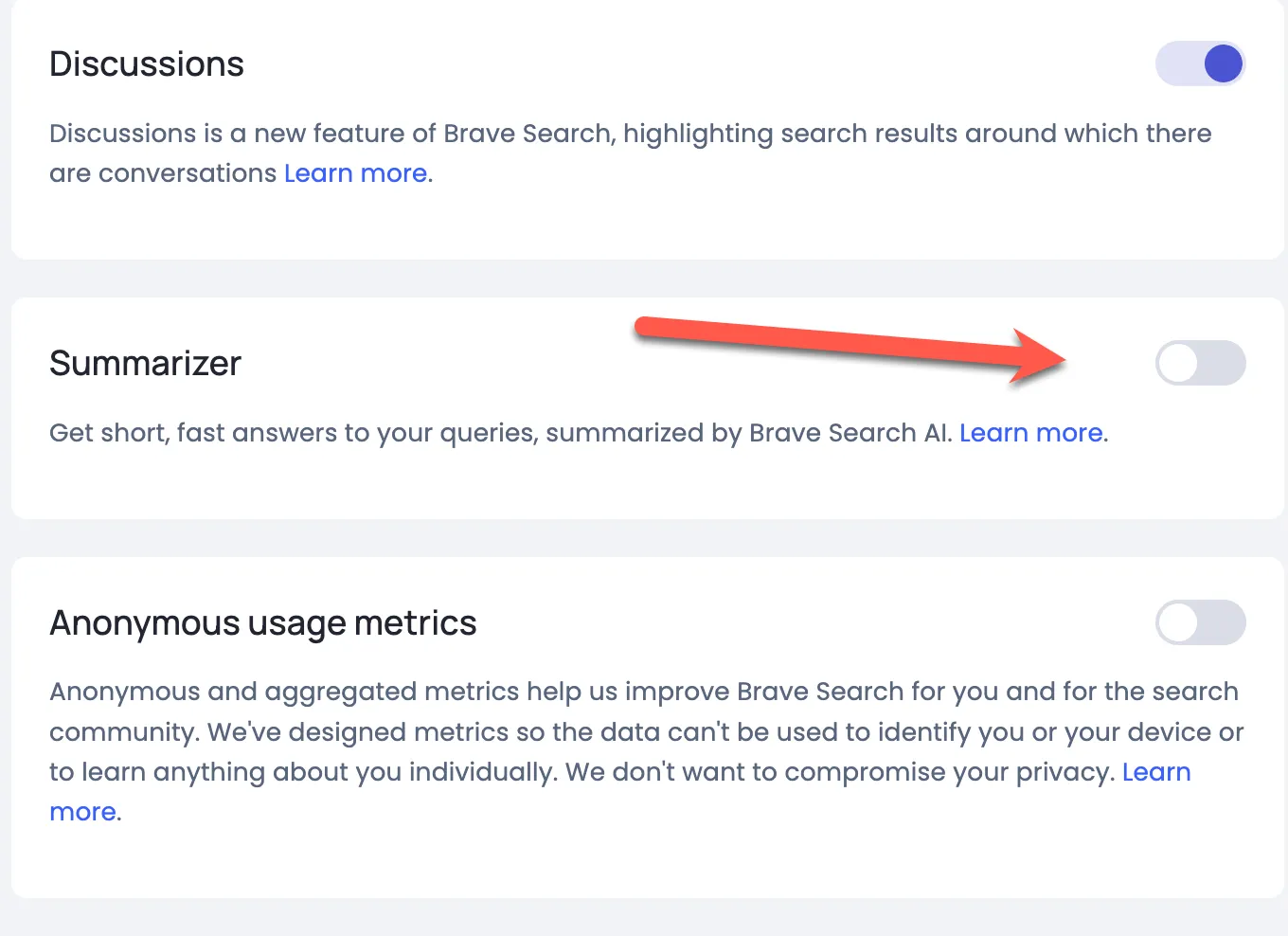Enable the Anonymous usage metrics toggle
The height and width of the screenshot is (936, 1288).
pos(1200,622)
